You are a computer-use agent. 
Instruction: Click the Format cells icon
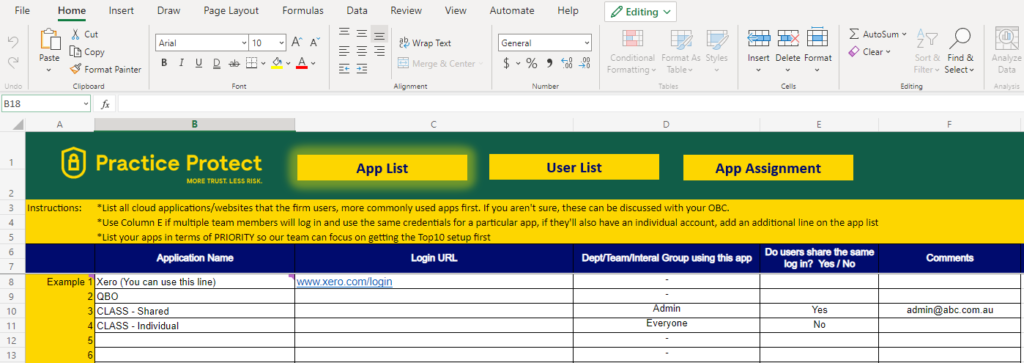point(818,38)
